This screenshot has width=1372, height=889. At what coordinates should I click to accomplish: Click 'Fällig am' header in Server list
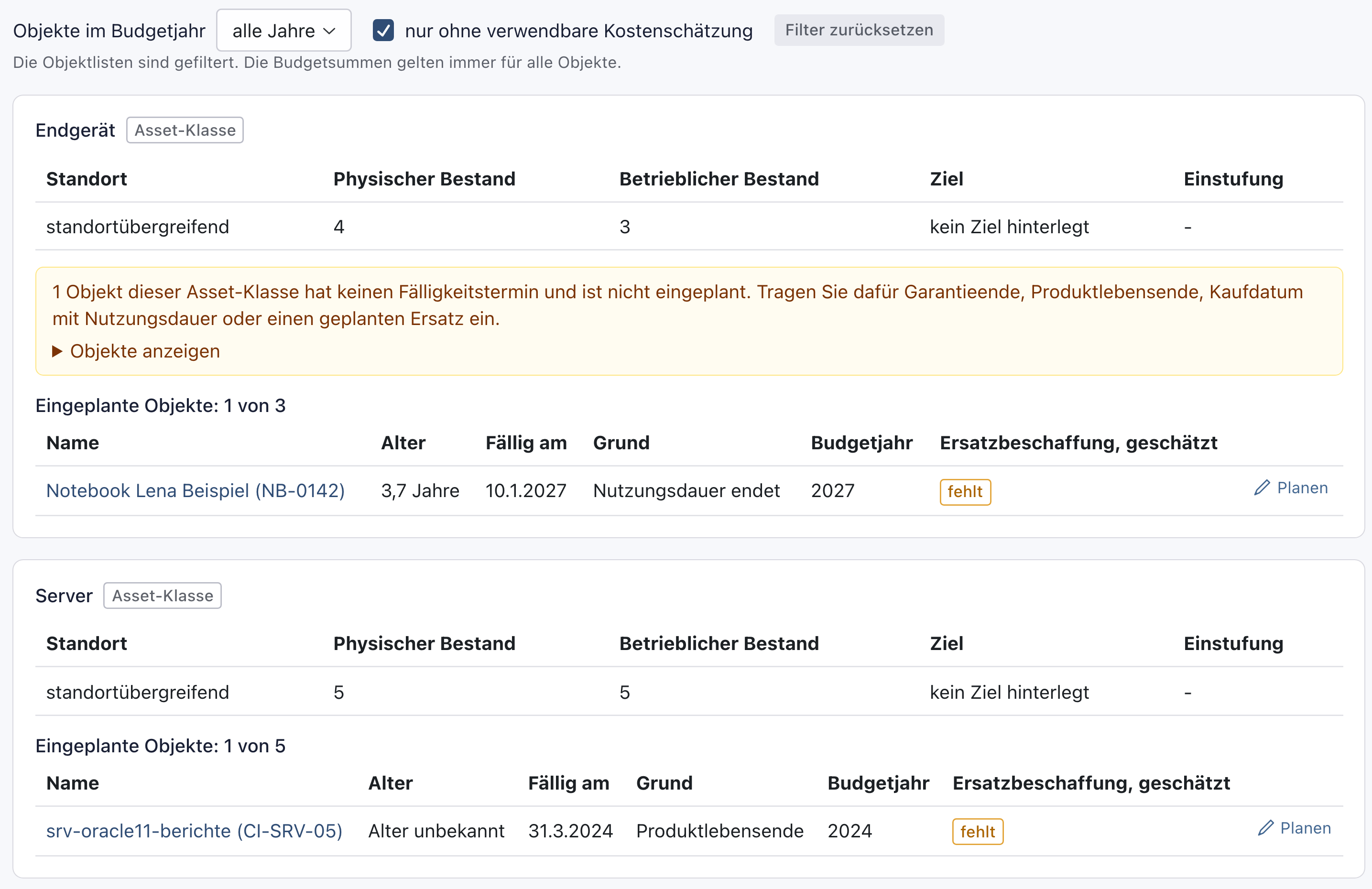click(568, 783)
